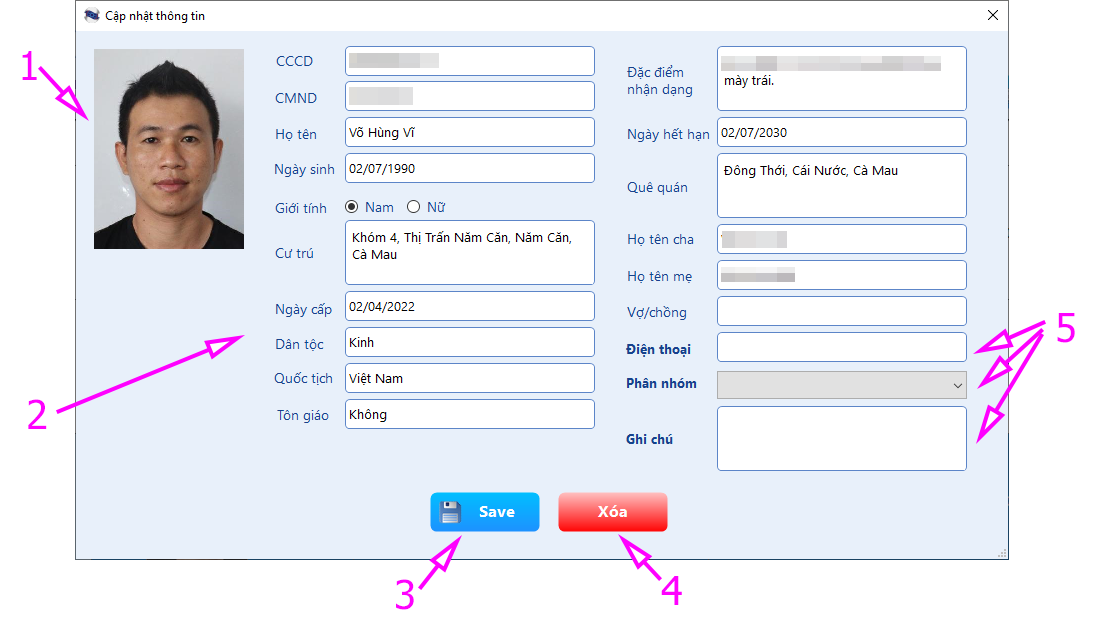Focus the Ghi chú notes box

click(x=841, y=438)
